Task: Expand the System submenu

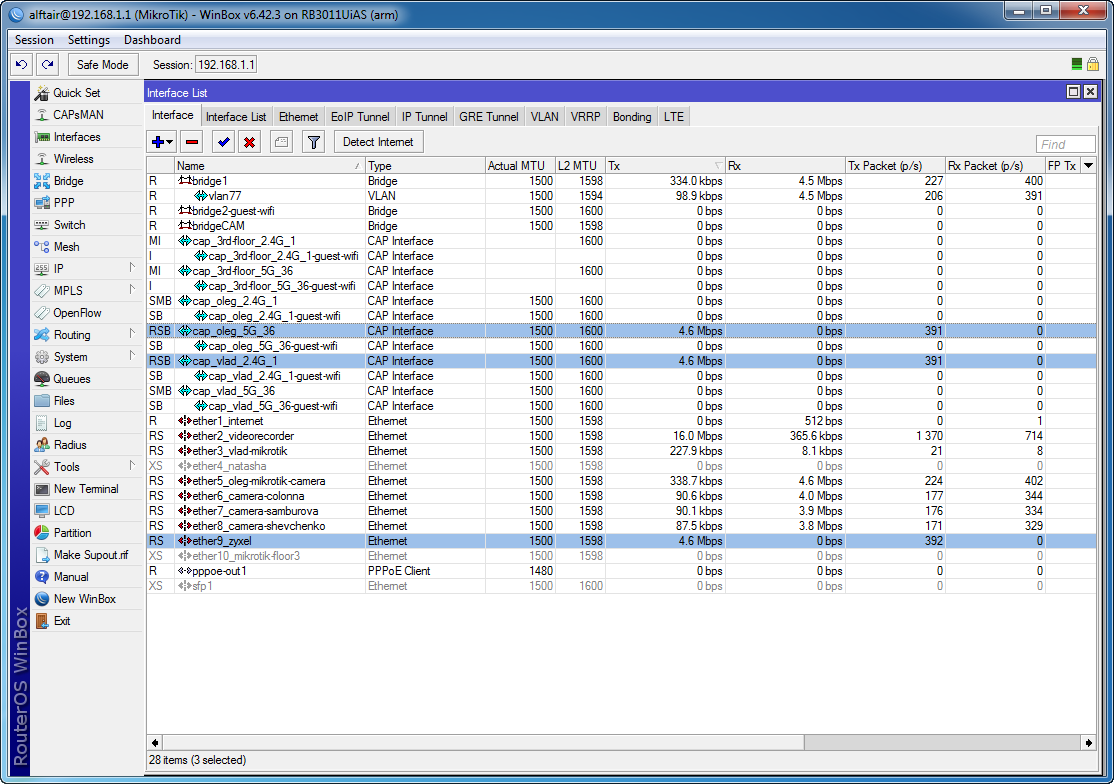Action: (132, 356)
